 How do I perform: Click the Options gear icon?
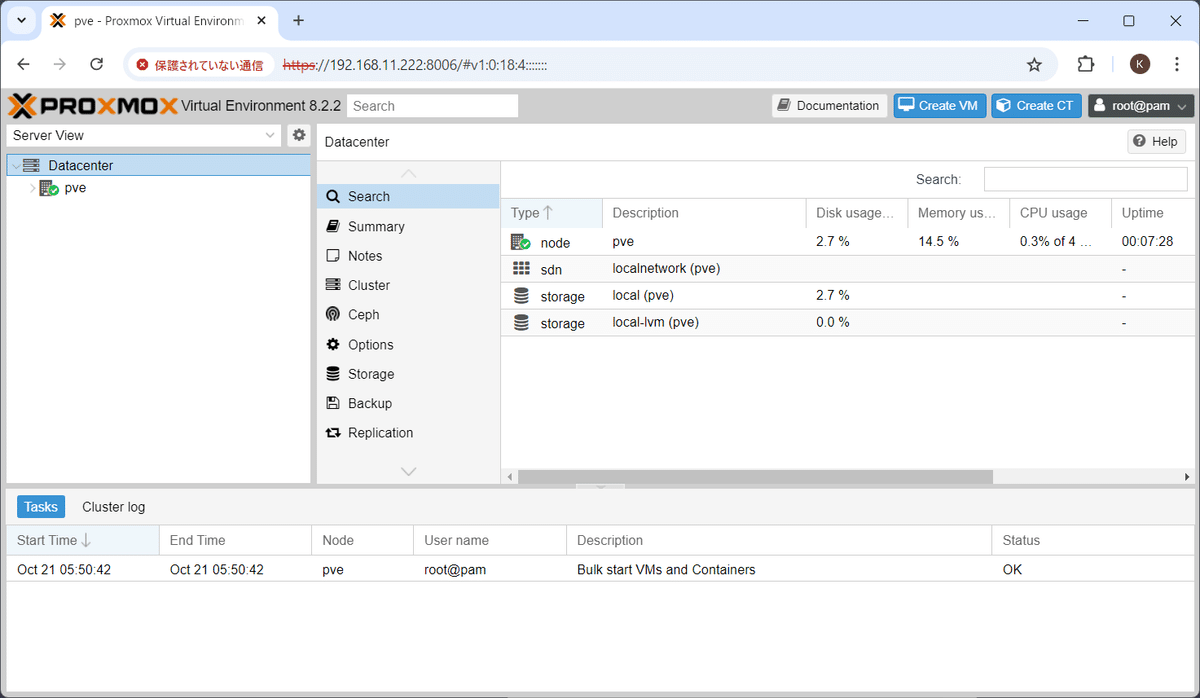333,344
